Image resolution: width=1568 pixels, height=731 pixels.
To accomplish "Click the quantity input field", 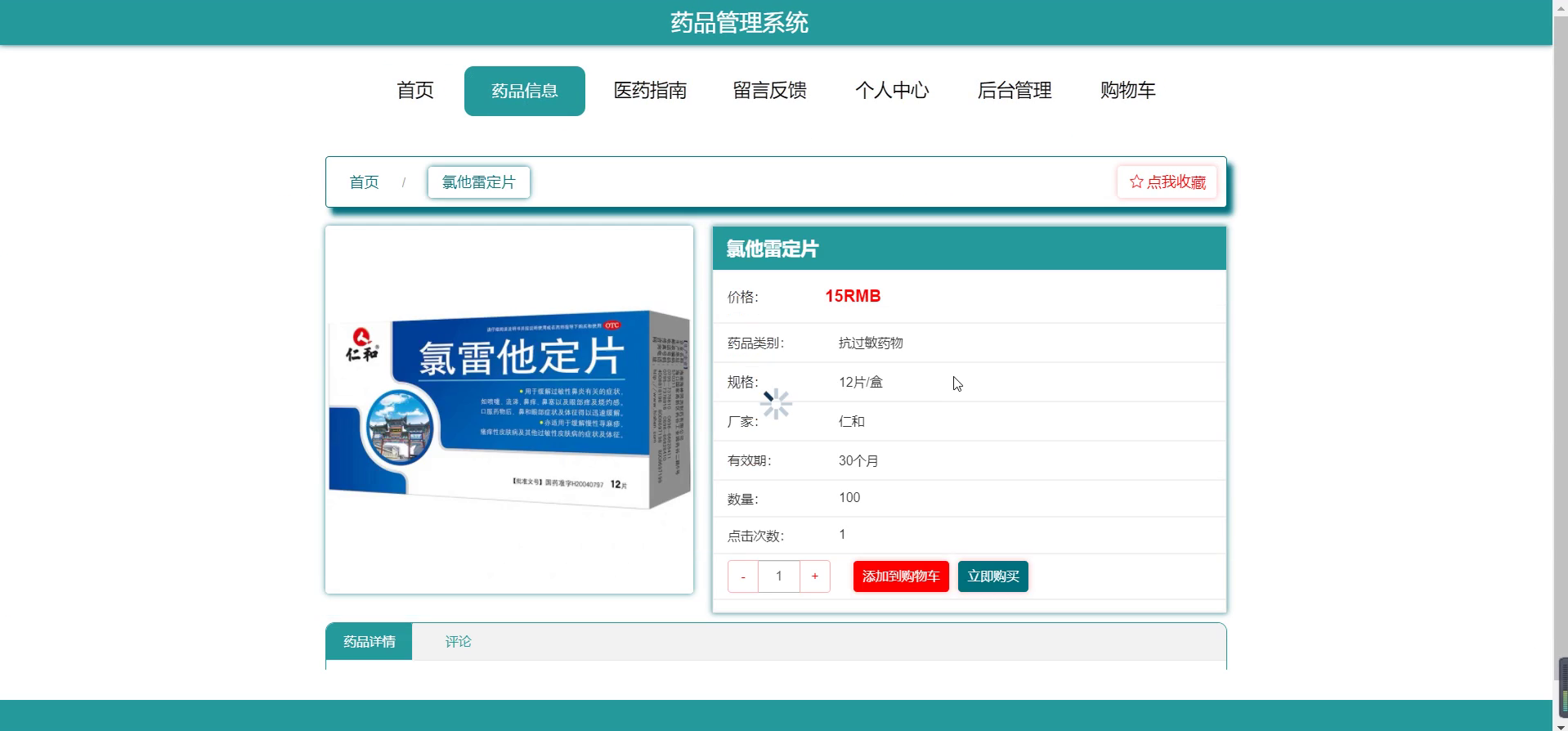I will [x=779, y=576].
